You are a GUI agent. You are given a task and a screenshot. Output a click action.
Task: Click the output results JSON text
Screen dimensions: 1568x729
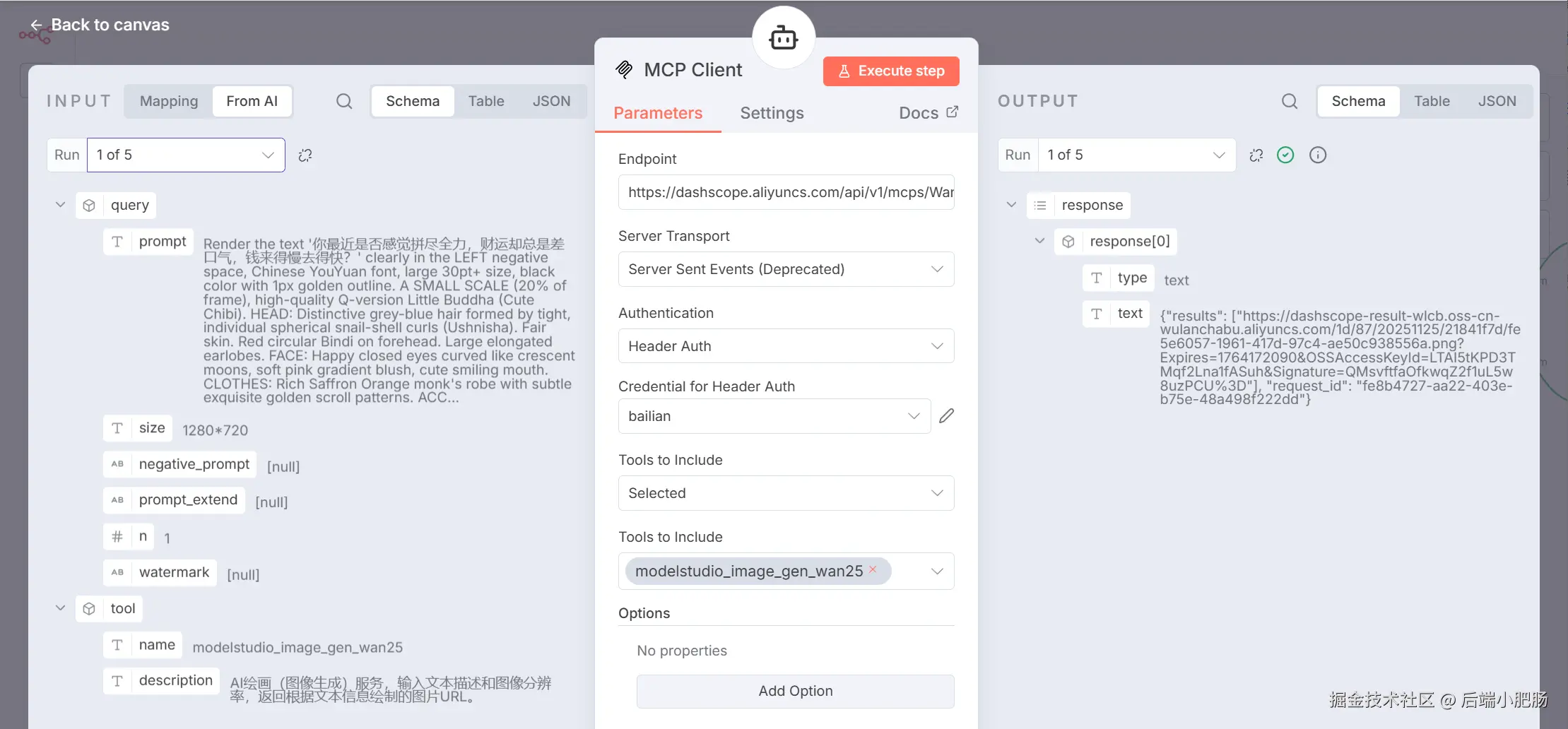point(1339,357)
